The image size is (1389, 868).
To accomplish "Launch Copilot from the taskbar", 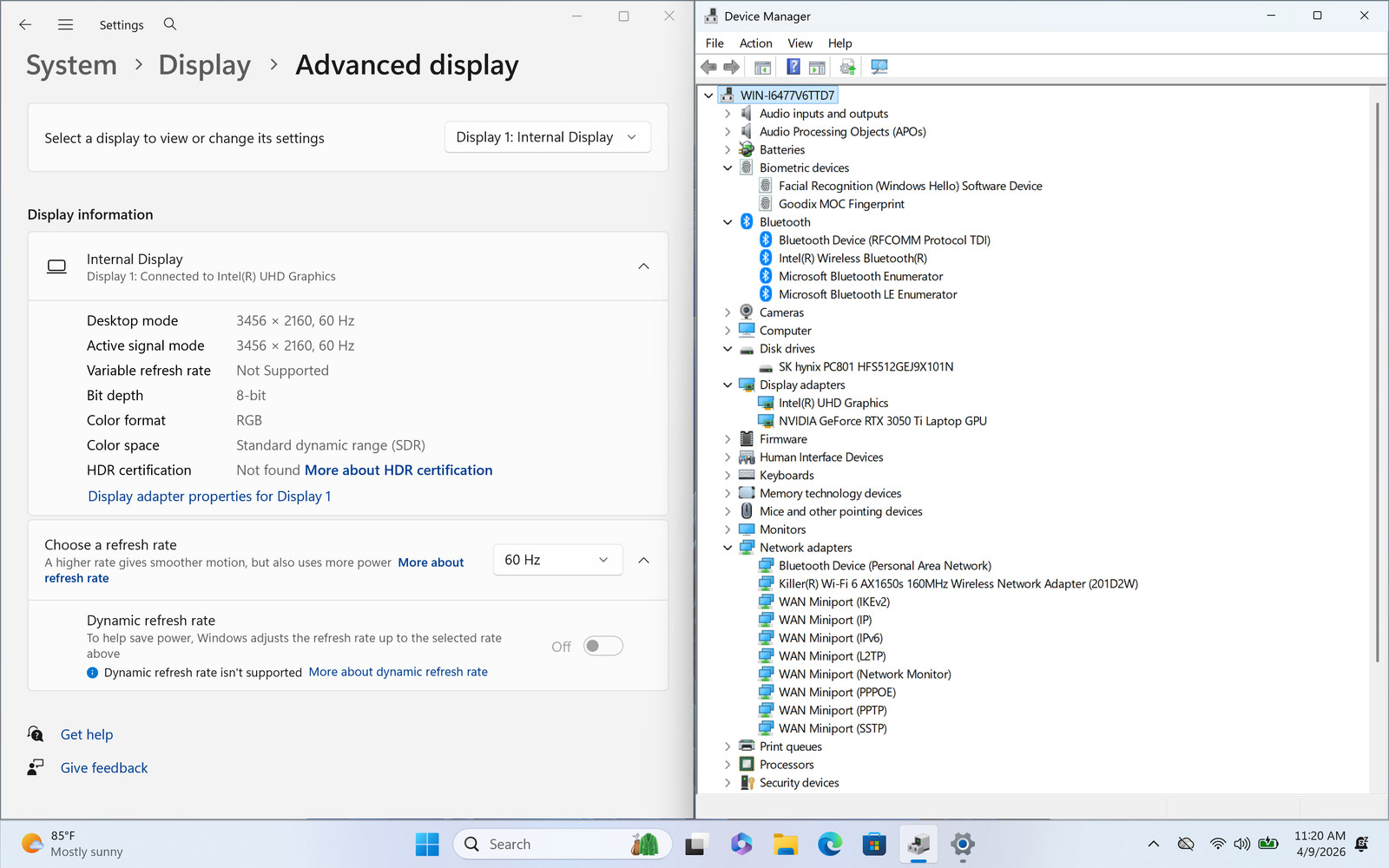I will pyautogui.click(x=741, y=844).
